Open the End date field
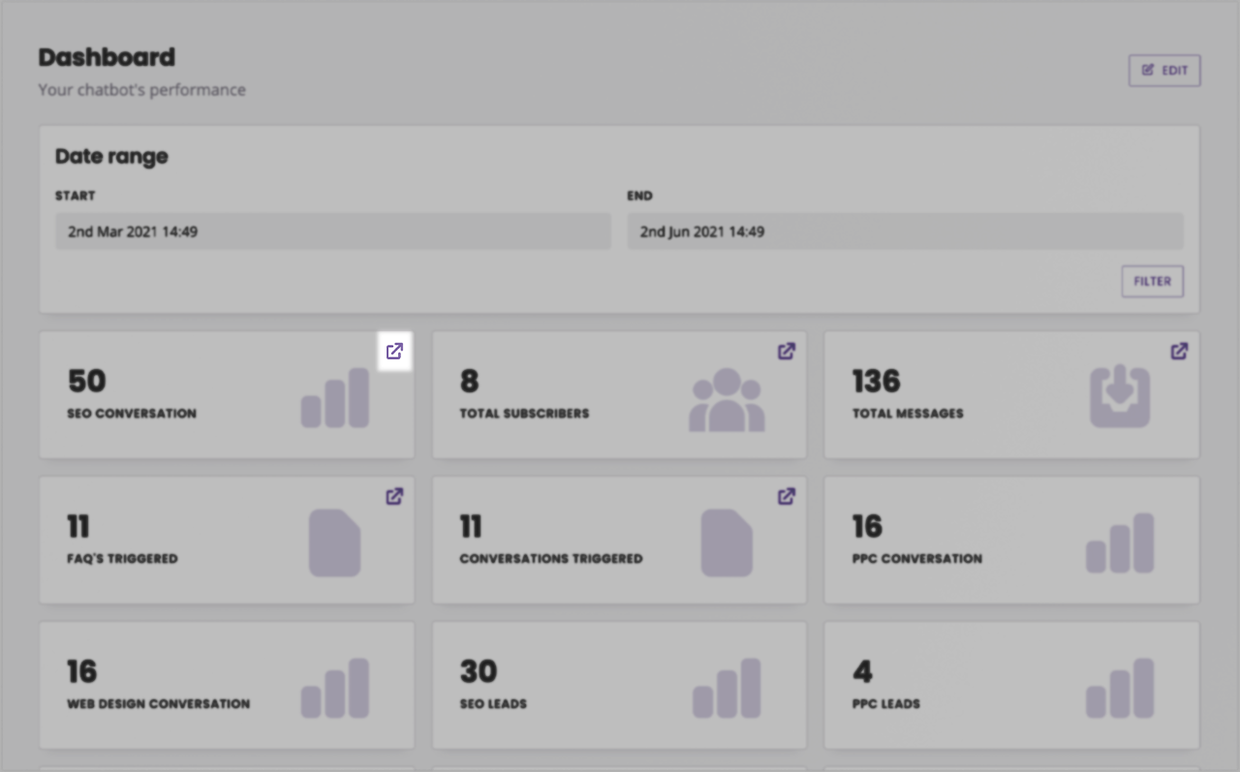The image size is (1240, 772). [x=905, y=231]
